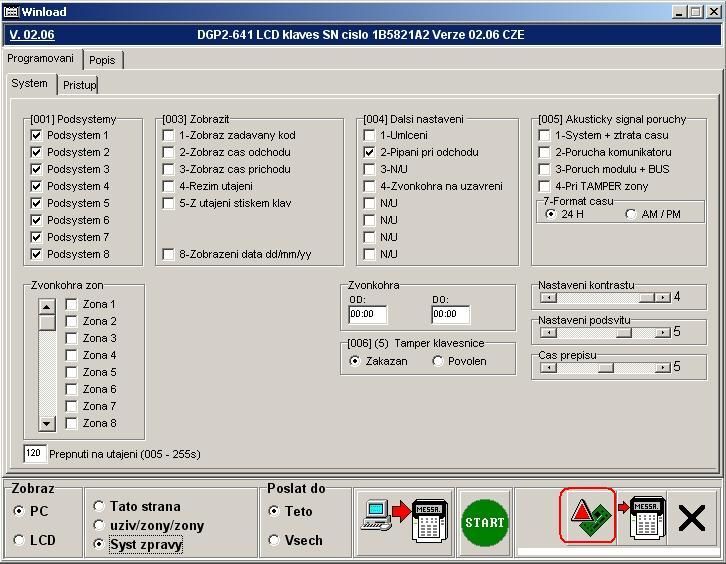Switch to the Popis tab

pos(102,60)
